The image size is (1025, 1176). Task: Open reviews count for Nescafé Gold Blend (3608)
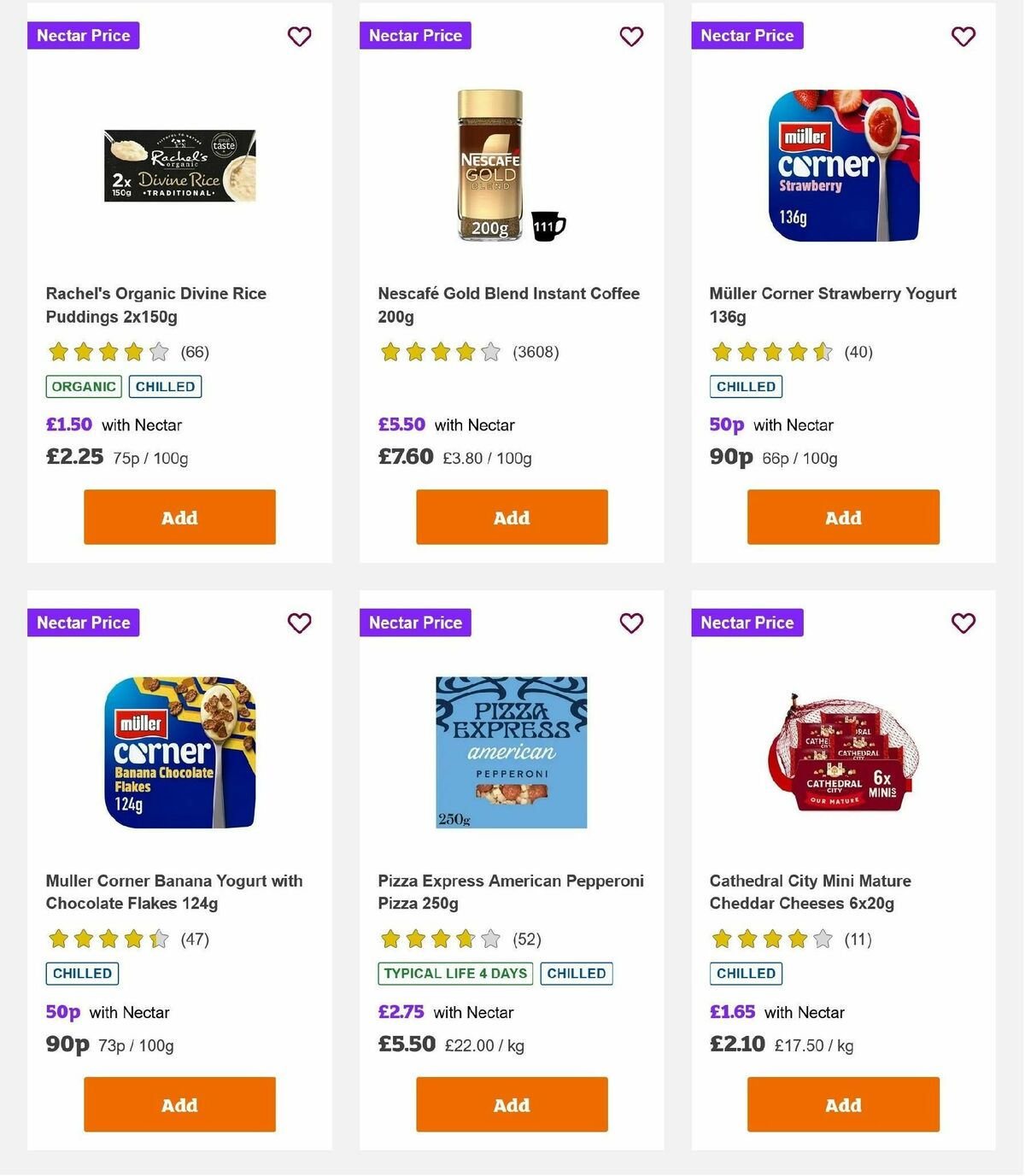(x=535, y=352)
